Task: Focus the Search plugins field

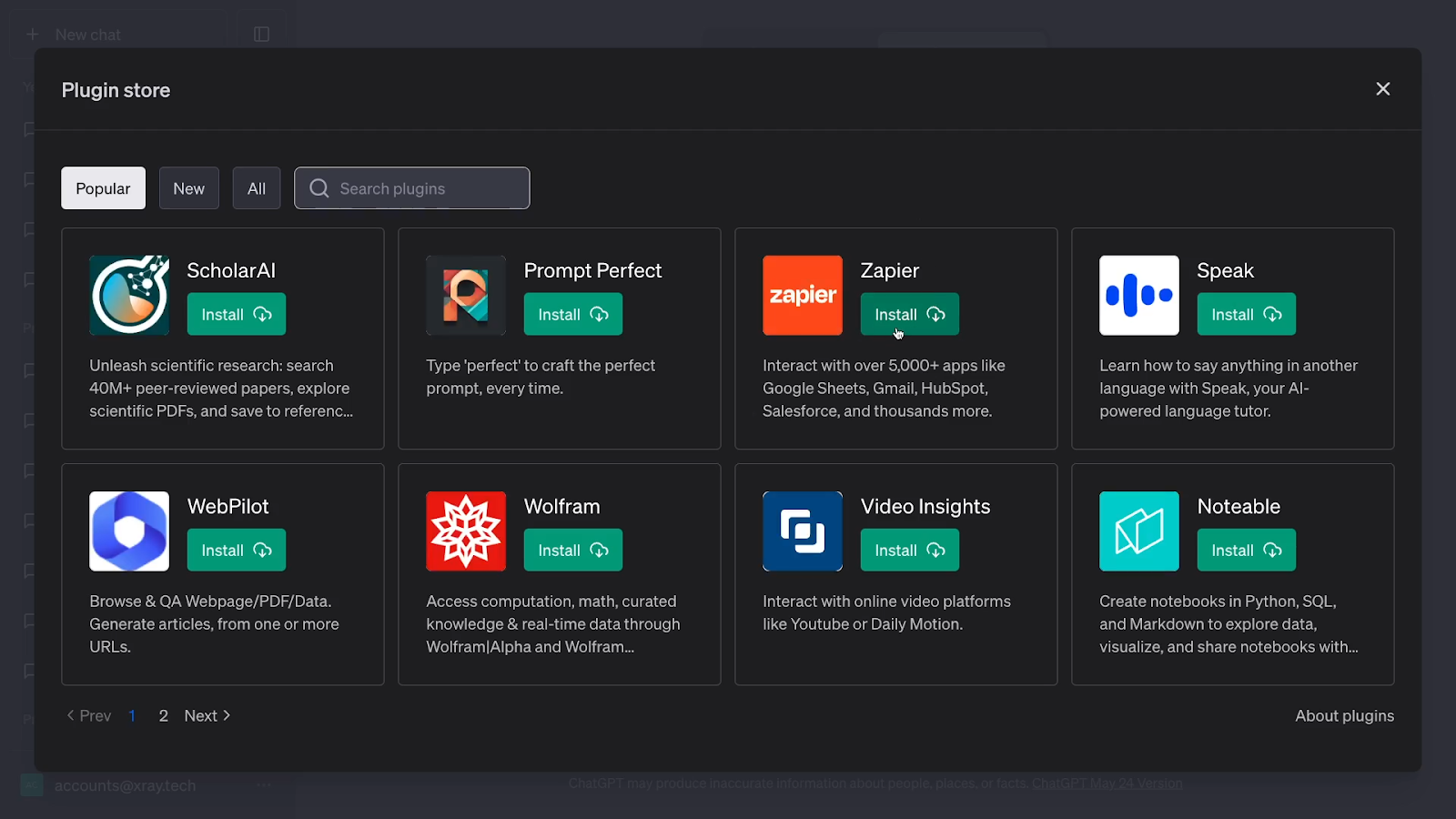Action: pyautogui.click(x=412, y=188)
